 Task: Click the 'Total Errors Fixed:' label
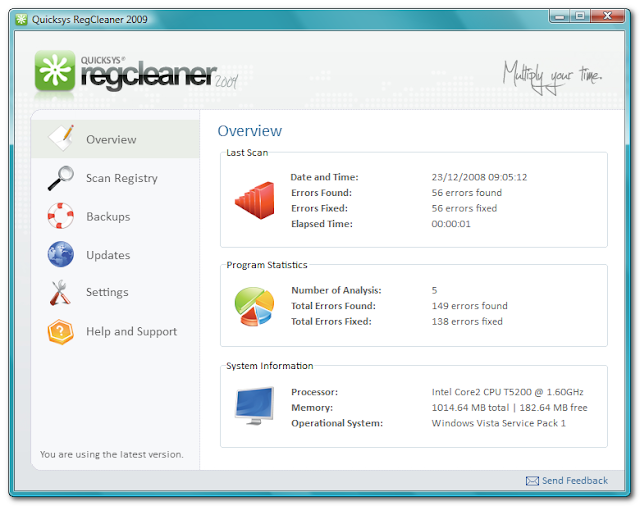pos(331,321)
